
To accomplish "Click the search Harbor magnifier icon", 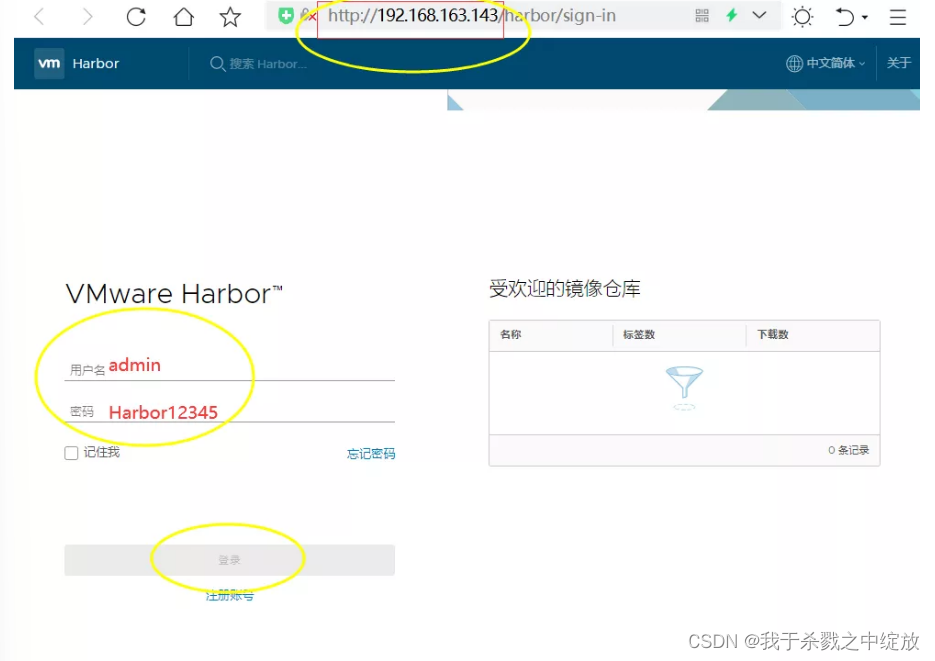I will tap(219, 64).
